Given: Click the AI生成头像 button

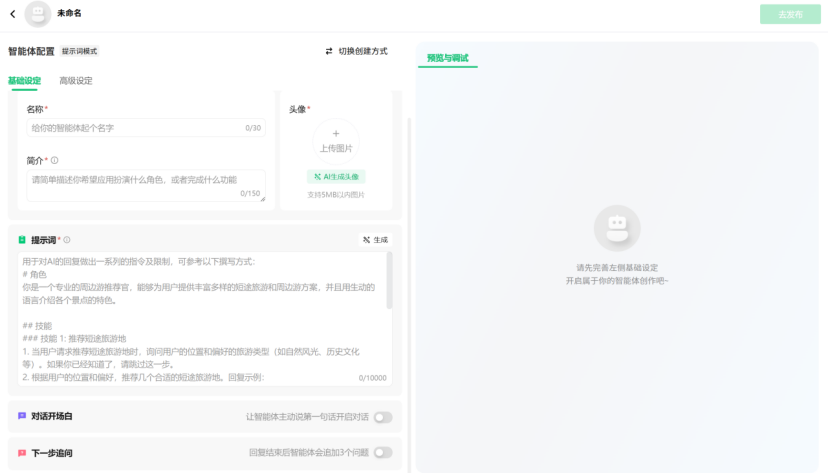Looking at the screenshot, I should [336, 177].
